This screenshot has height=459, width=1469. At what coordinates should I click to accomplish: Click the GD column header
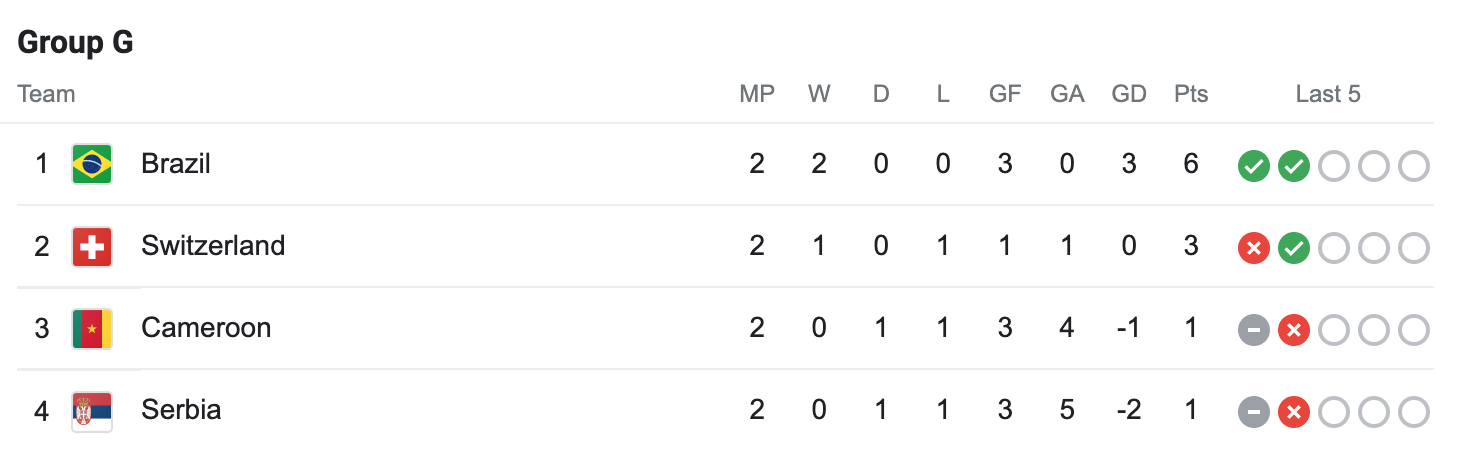pos(1129,95)
